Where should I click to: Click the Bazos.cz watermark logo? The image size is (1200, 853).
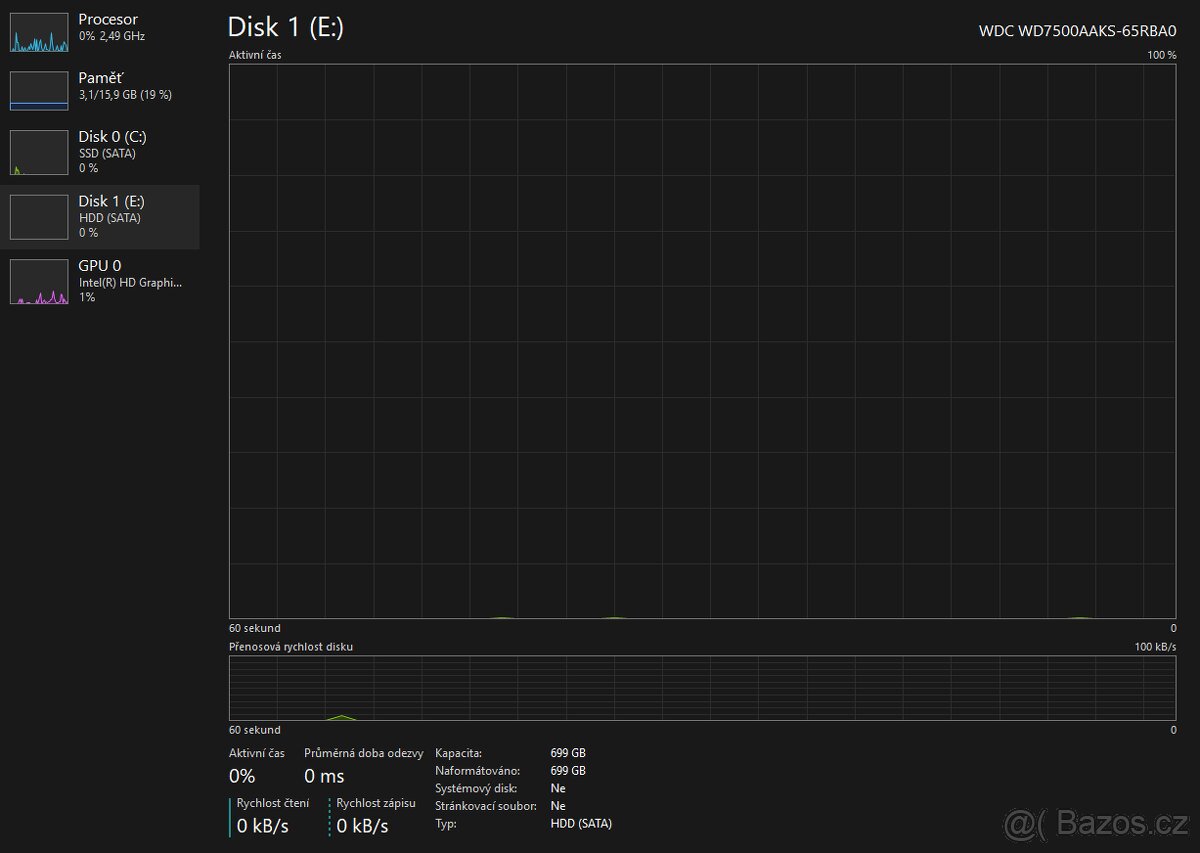click(1096, 822)
